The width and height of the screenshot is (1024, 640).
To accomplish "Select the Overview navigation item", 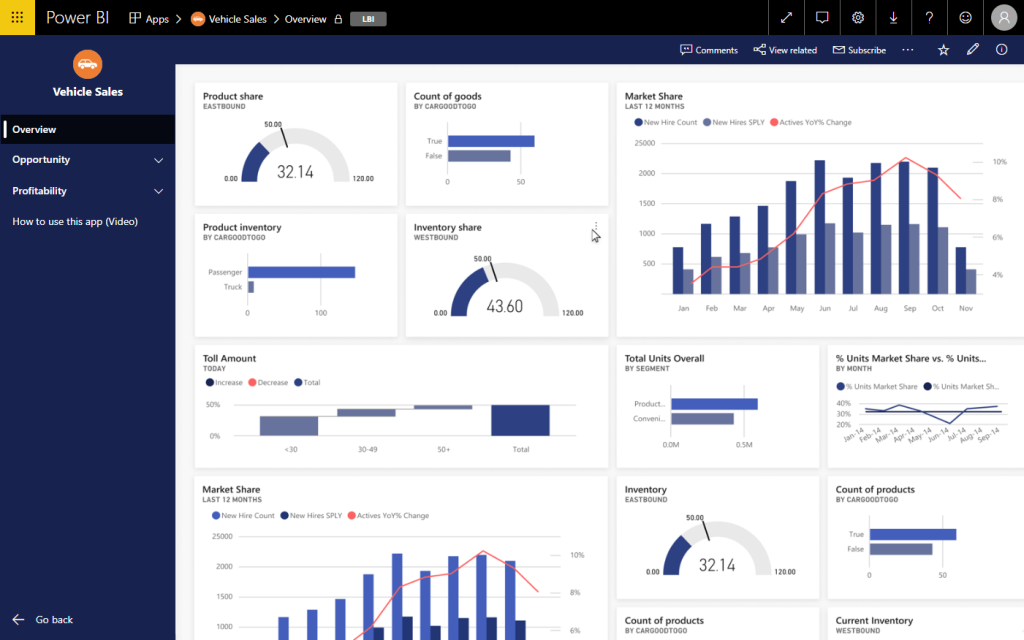I will 88,129.
